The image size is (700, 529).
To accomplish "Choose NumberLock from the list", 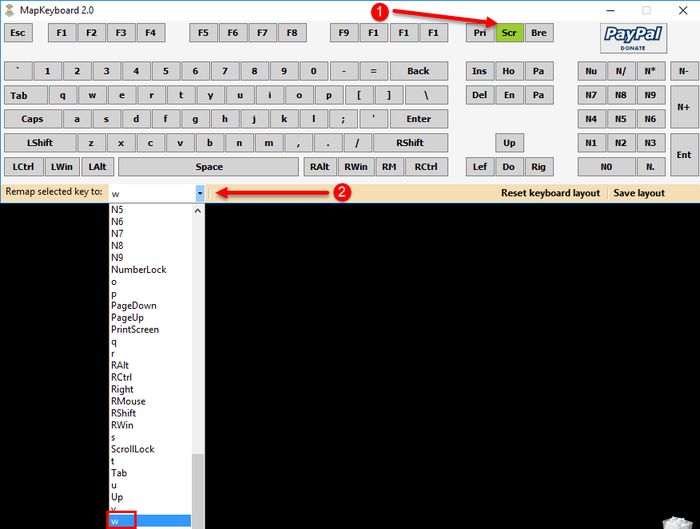I will (138, 269).
